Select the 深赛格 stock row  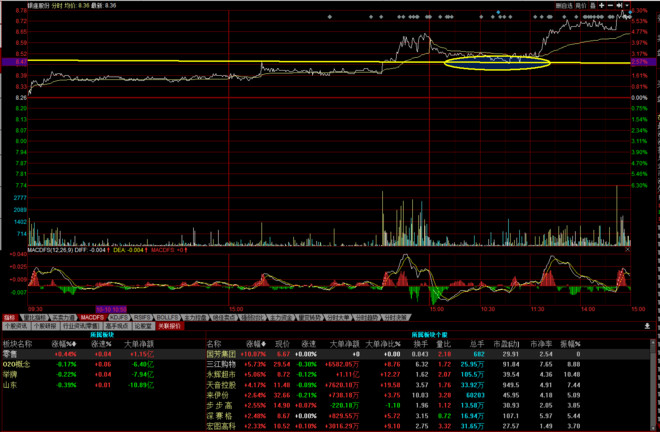(428, 416)
